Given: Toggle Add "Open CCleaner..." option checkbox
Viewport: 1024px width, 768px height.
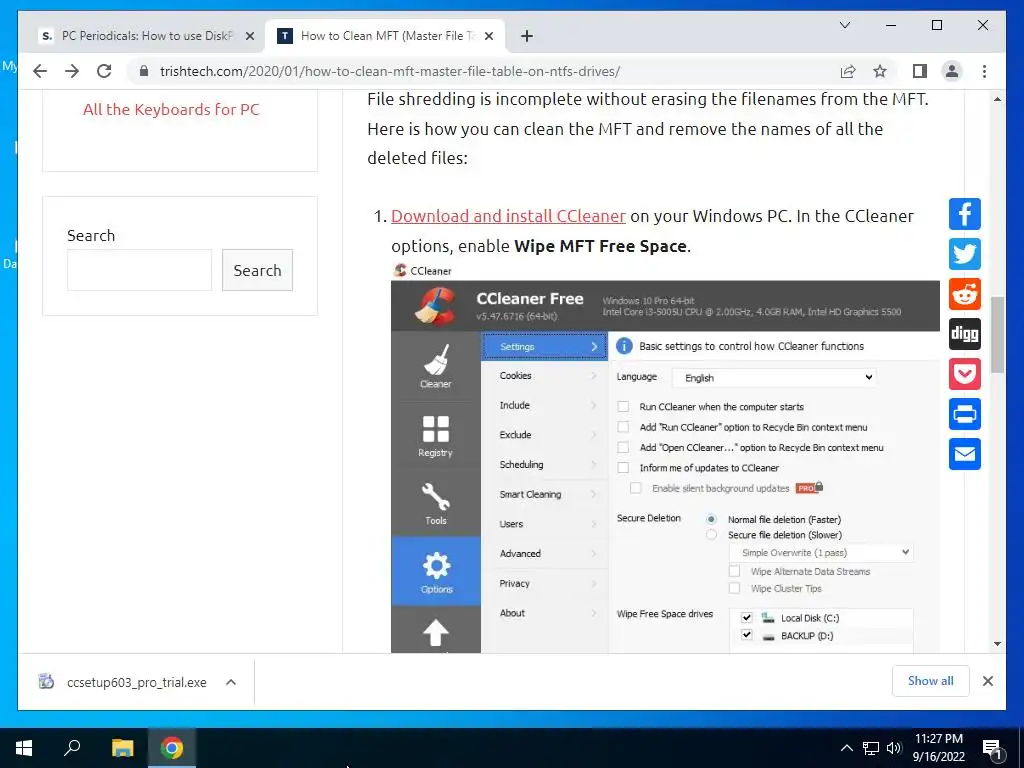Looking at the screenshot, I should point(623,447).
